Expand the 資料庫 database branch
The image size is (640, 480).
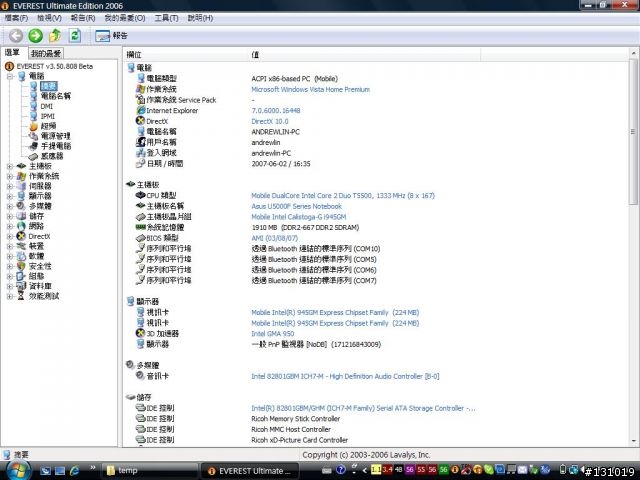point(10,286)
